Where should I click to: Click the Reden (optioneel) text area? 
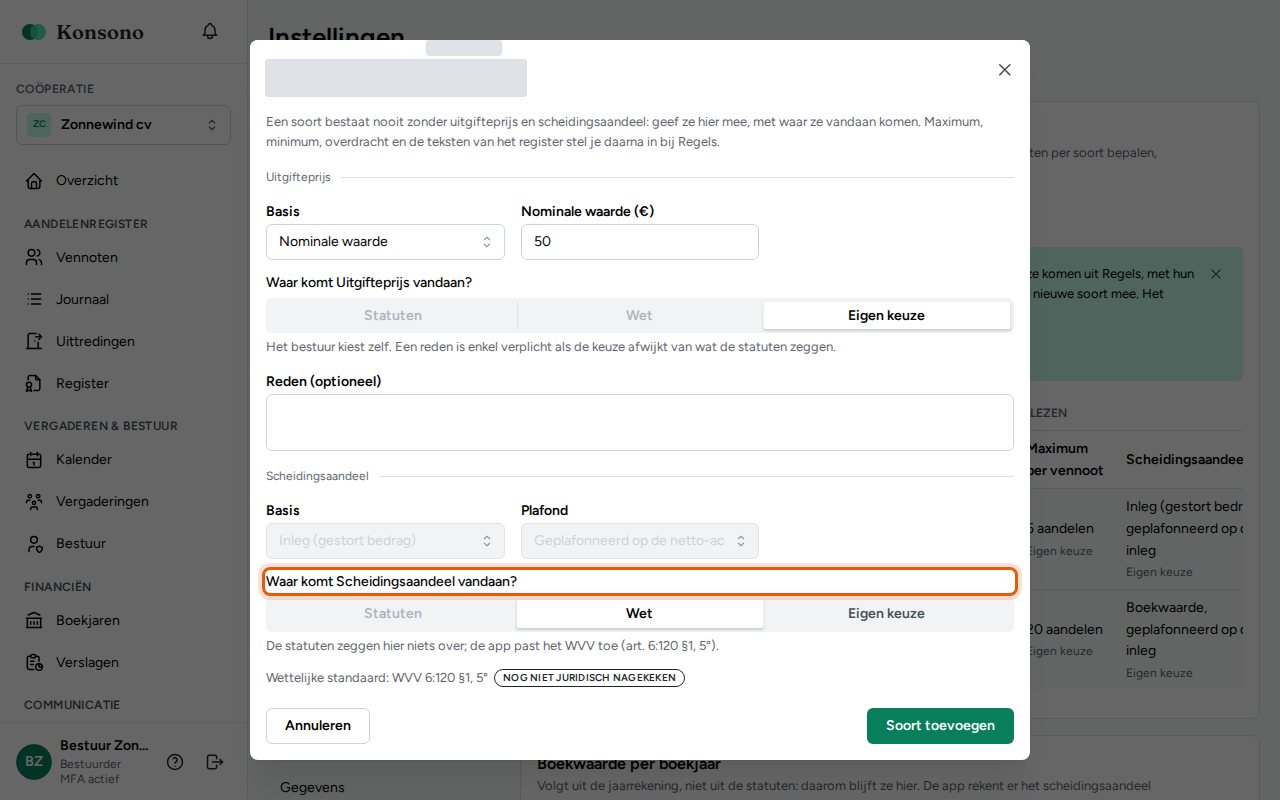(640, 423)
